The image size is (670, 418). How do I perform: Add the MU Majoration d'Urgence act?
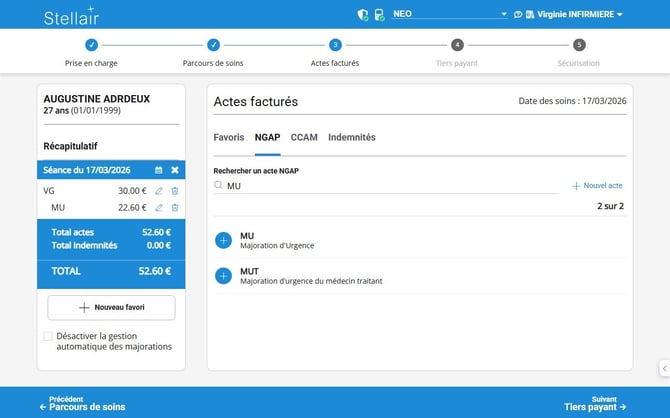[x=223, y=241]
